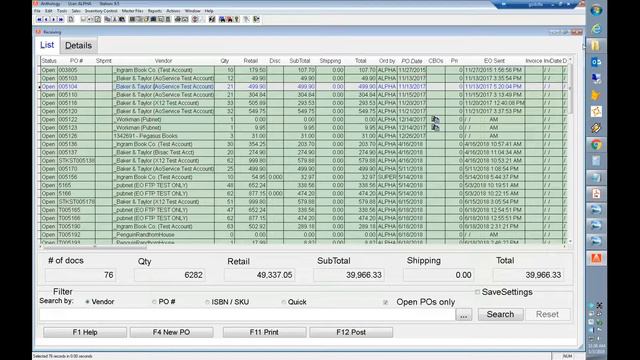
Task: Sort by PO Date column header
Action: pos(411,61)
